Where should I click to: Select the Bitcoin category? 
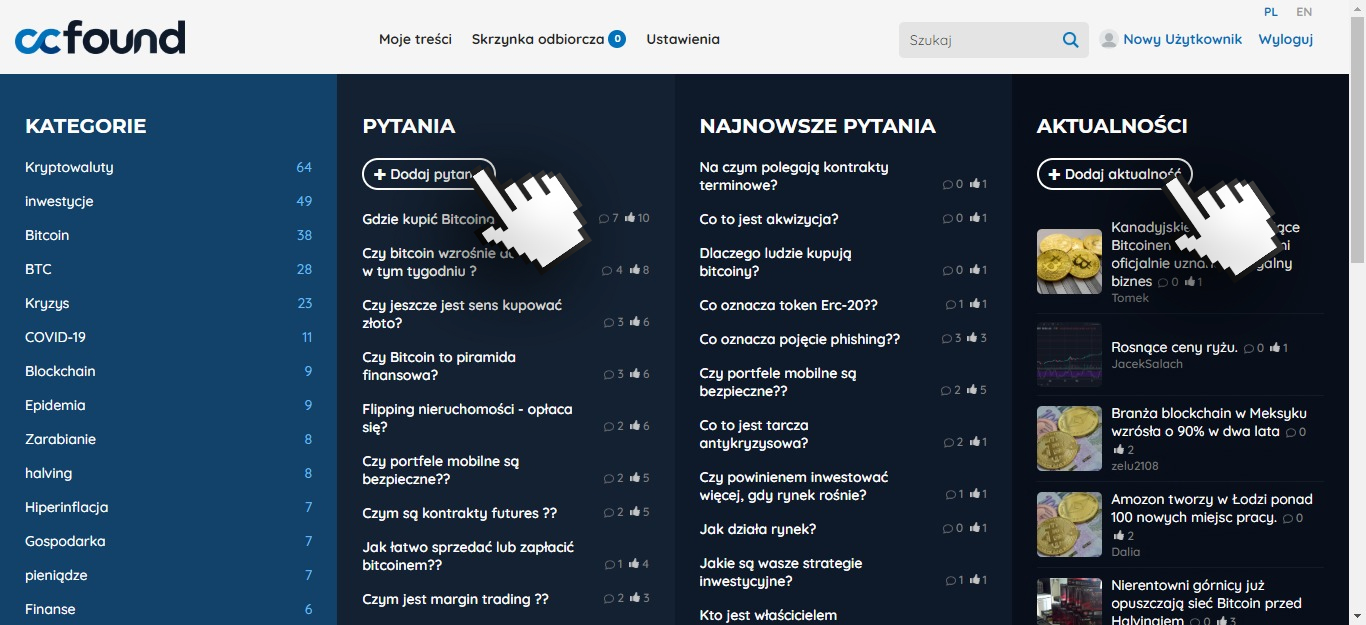tap(47, 235)
